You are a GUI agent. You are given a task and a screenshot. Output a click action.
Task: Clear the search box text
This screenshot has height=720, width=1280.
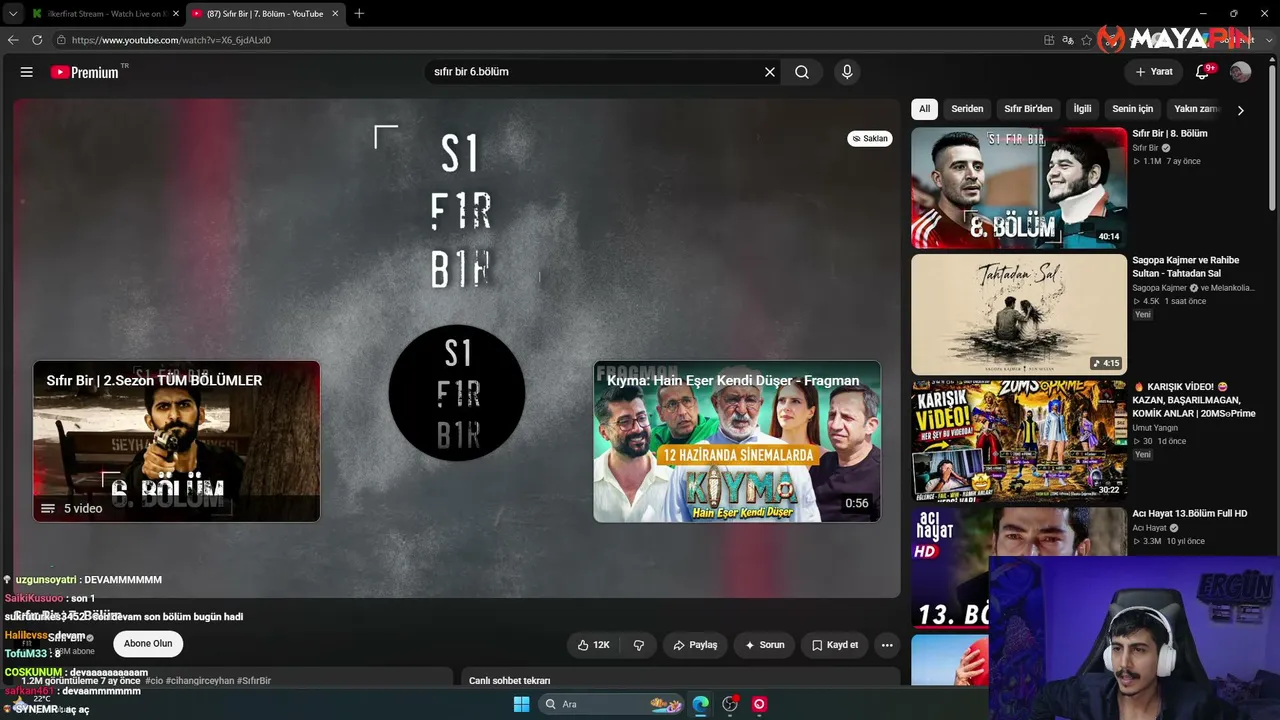click(770, 72)
